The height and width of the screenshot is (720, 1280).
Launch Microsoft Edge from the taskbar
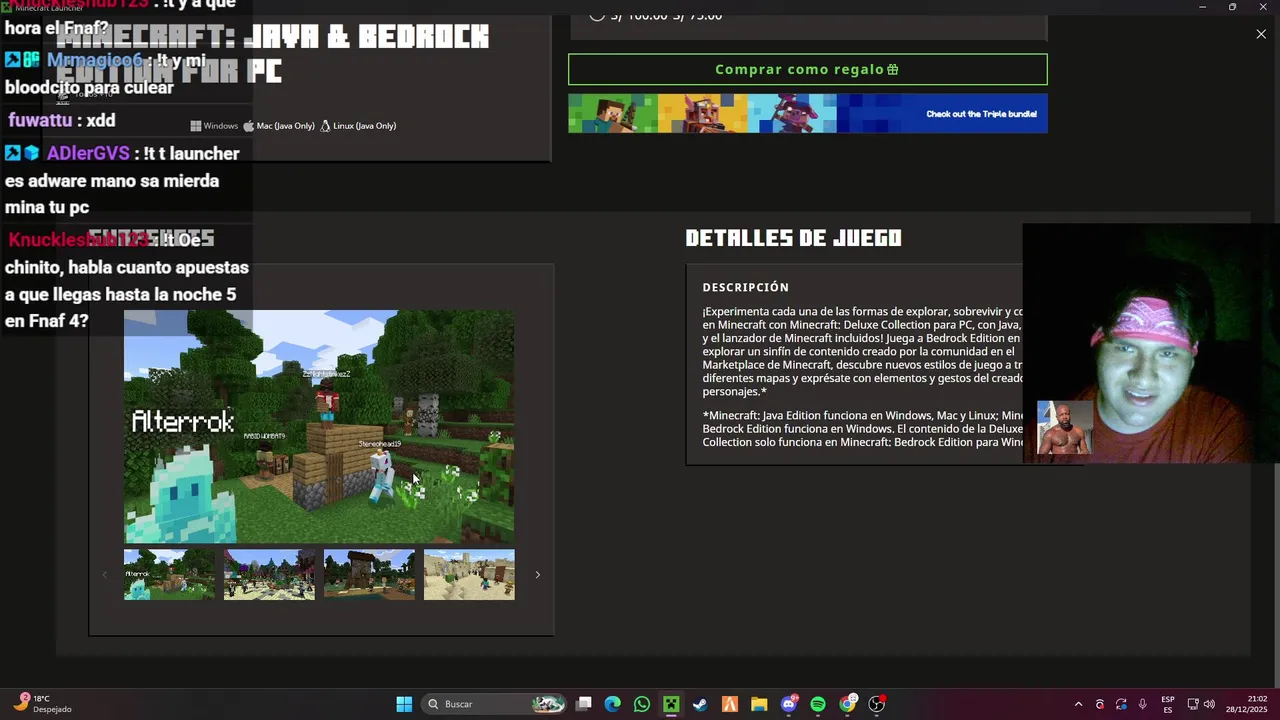pyautogui.click(x=613, y=704)
